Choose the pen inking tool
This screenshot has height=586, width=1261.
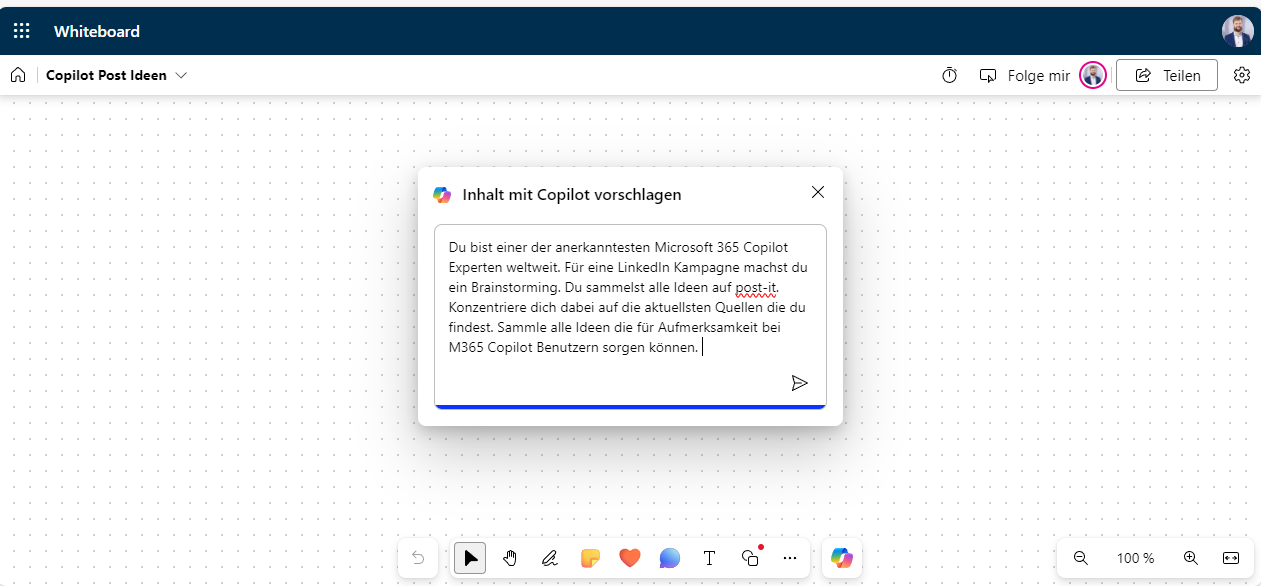[550, 558]
